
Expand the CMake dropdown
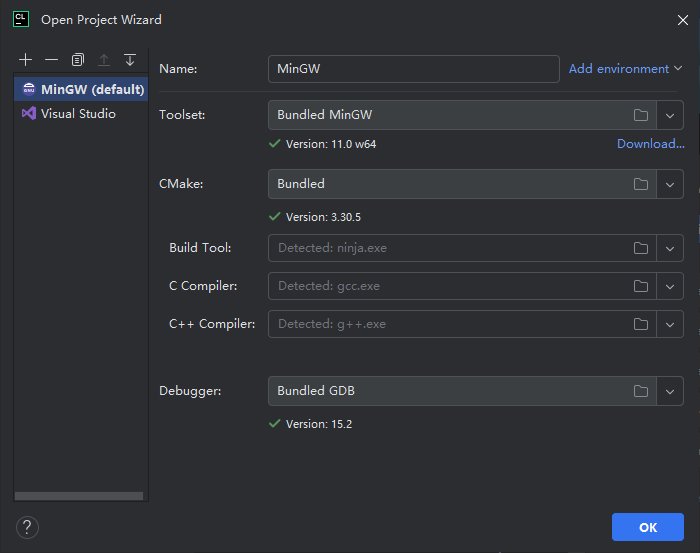[x=670, y=184]
